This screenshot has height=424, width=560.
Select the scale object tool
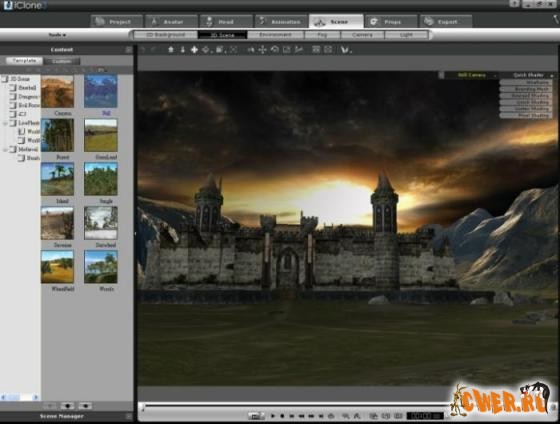286,50
